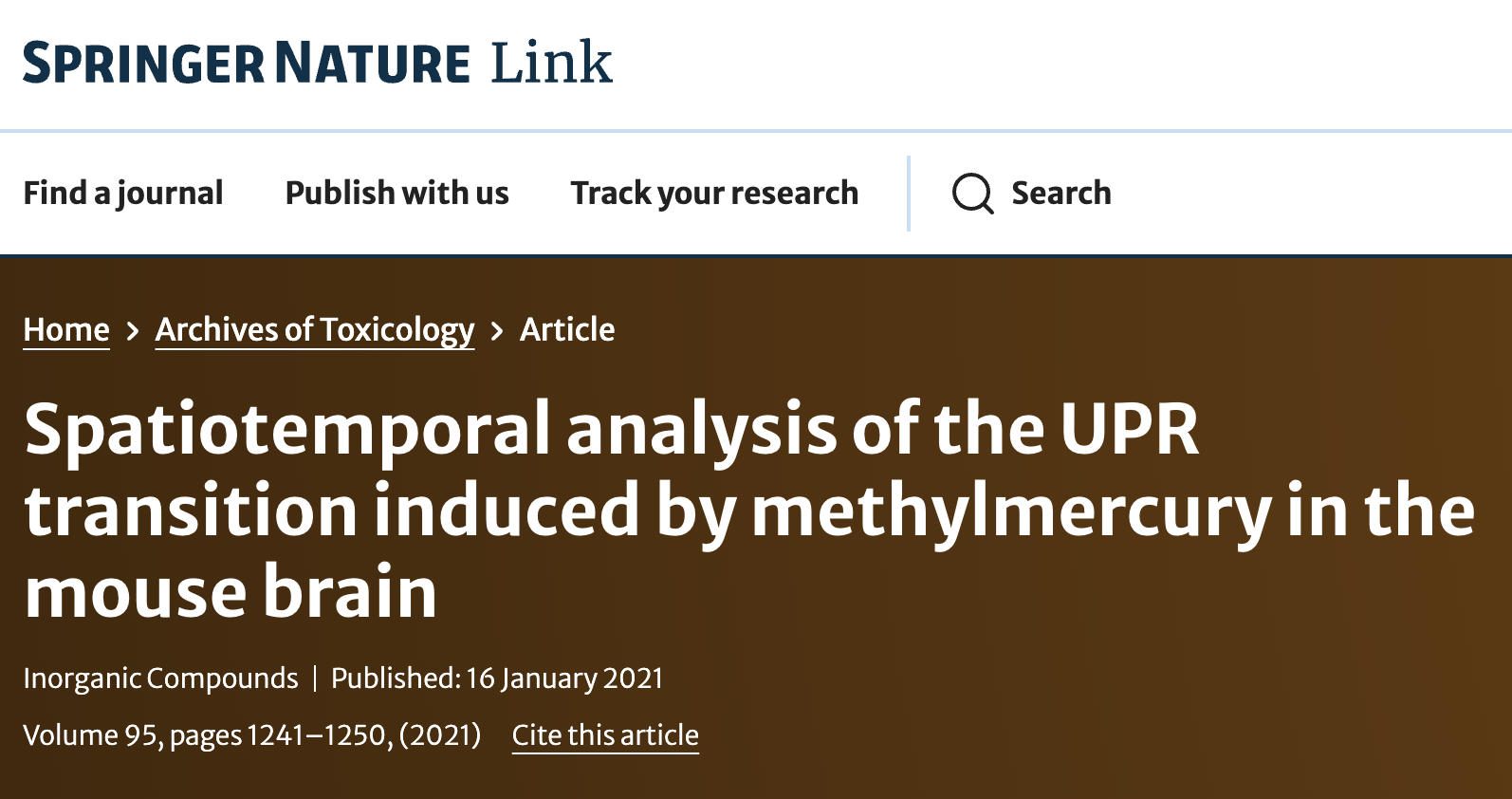This screenshot has height=799, width=1512.
Task: Click the magnifying glass search icon
Action: [972, 194]
